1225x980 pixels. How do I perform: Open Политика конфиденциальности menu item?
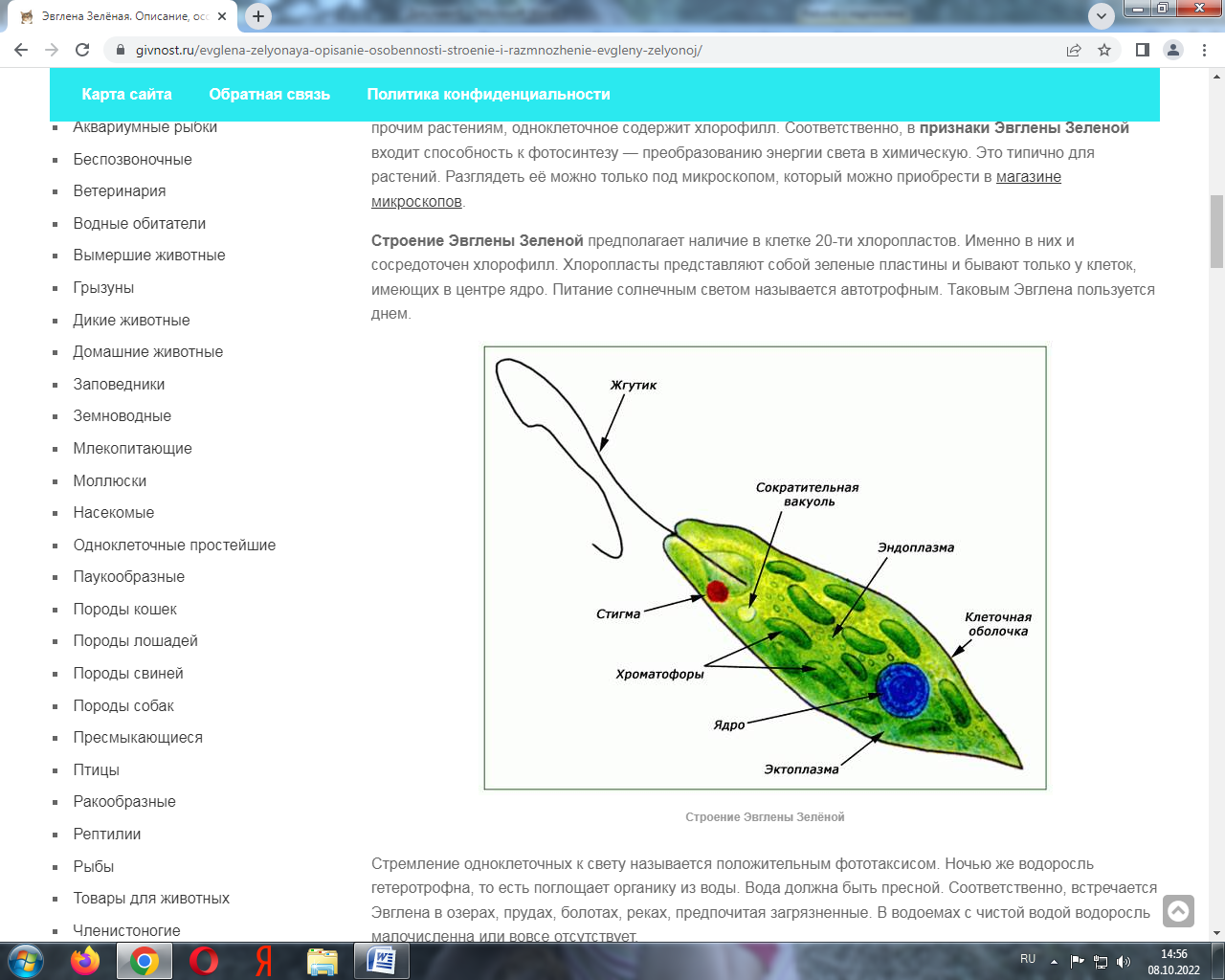point(488,94)
